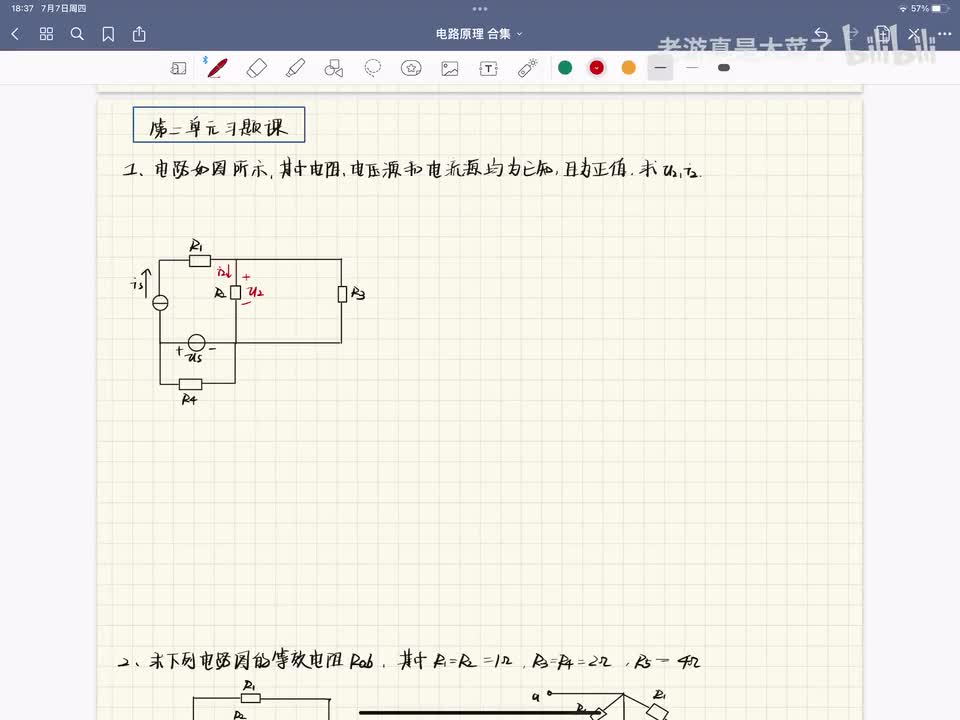The image size is (960, 720).
Task: Select the selected medium stroke thickness
Action: coord(661,67)
